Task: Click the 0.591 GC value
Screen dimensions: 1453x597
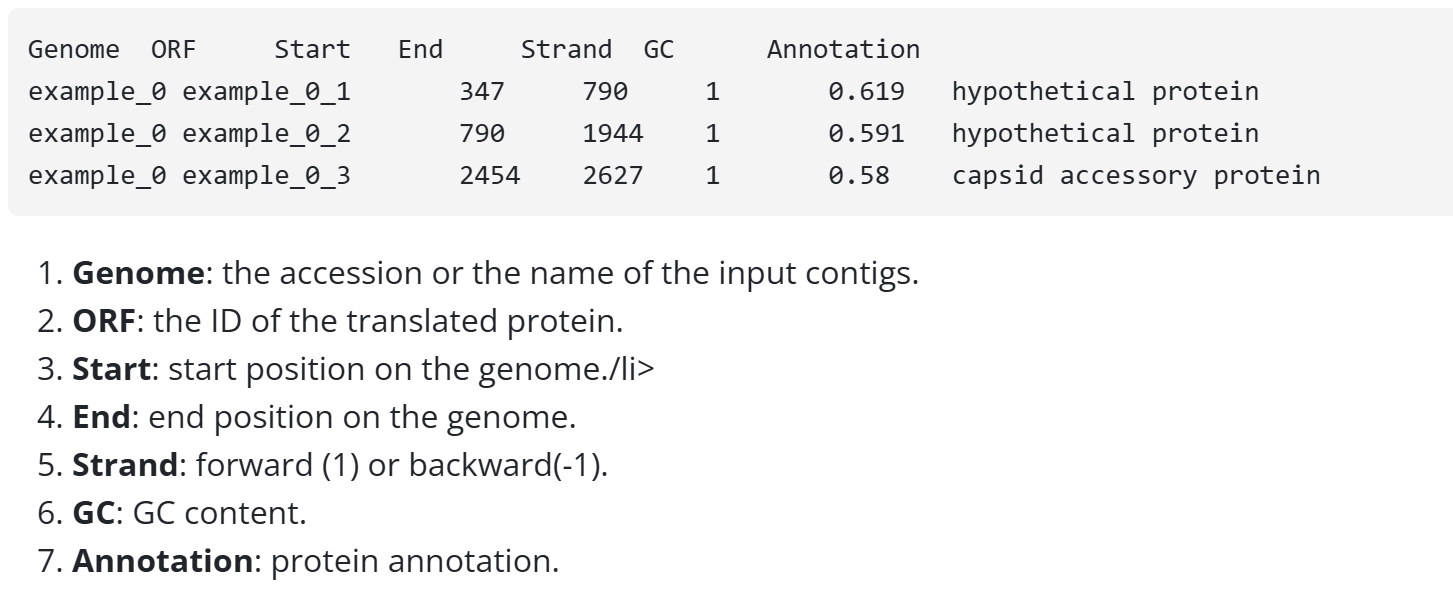Action: pyautogui.click(x=866, y=134)
